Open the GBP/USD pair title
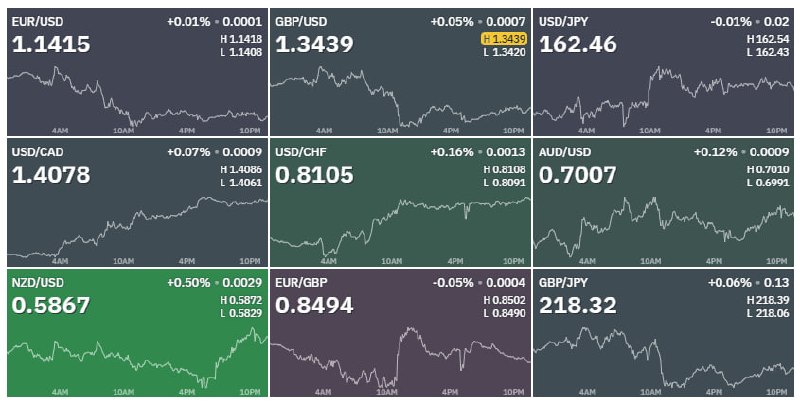 301,22
